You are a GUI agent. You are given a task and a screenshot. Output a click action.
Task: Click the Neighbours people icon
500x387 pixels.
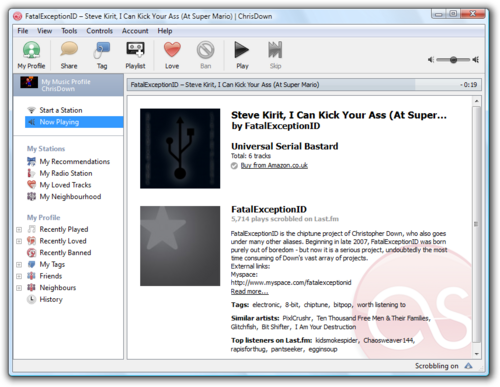pyautogui.click(x=31, y=288)
